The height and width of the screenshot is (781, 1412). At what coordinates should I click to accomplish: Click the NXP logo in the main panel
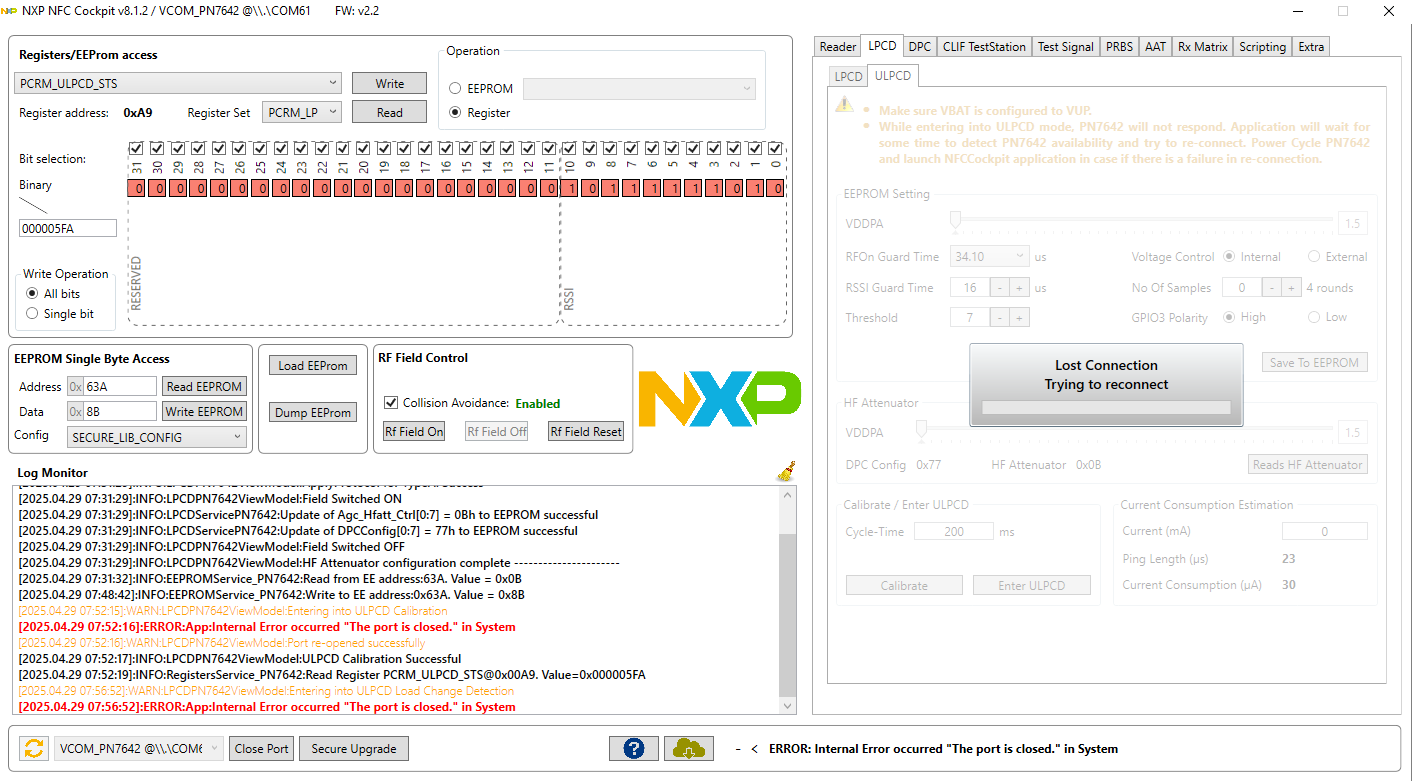tap(718, 398)
